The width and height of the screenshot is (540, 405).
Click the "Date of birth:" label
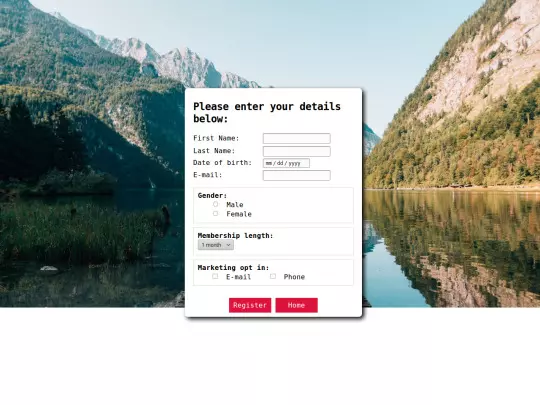coord(222,163)
